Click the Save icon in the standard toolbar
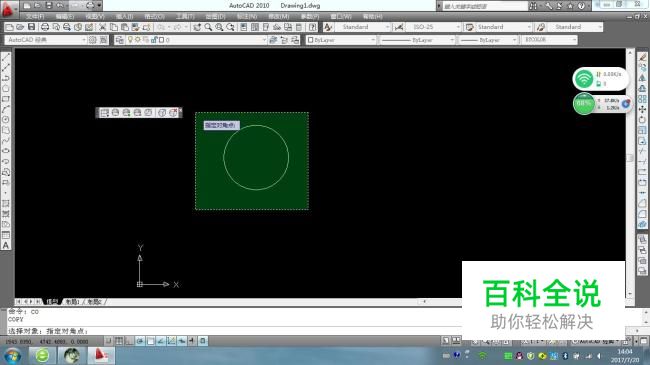 coord(32,27)
